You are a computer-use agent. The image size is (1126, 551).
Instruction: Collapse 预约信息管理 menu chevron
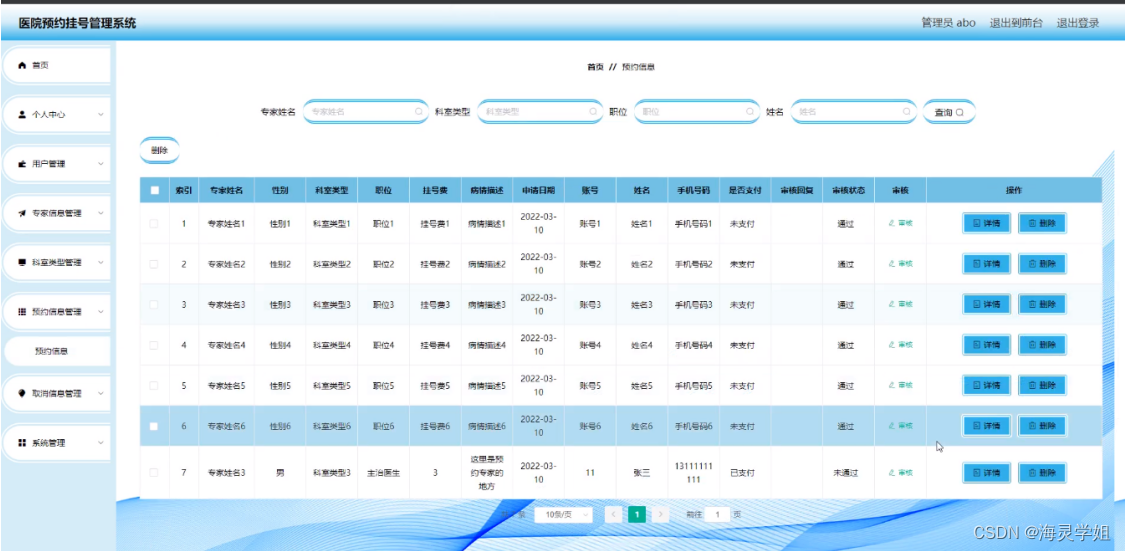point(101,312)
